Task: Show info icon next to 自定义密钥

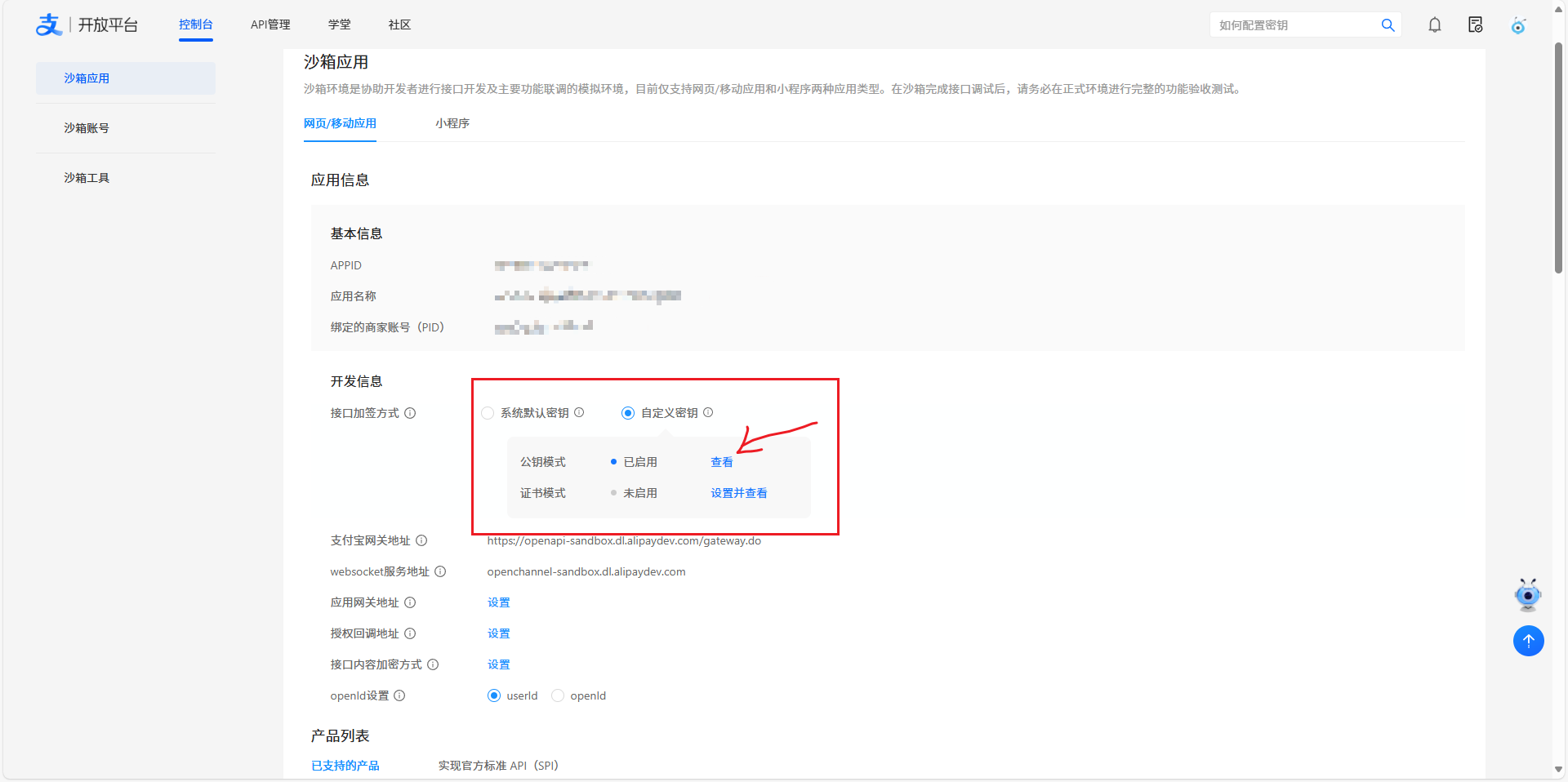Action: (708, 412)
